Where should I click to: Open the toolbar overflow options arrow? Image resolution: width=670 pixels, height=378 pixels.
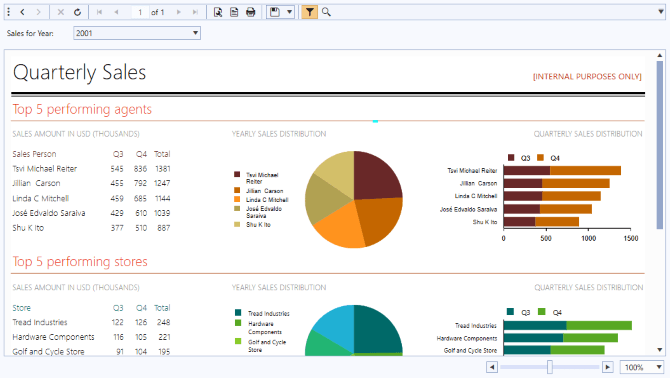[661, 12]
